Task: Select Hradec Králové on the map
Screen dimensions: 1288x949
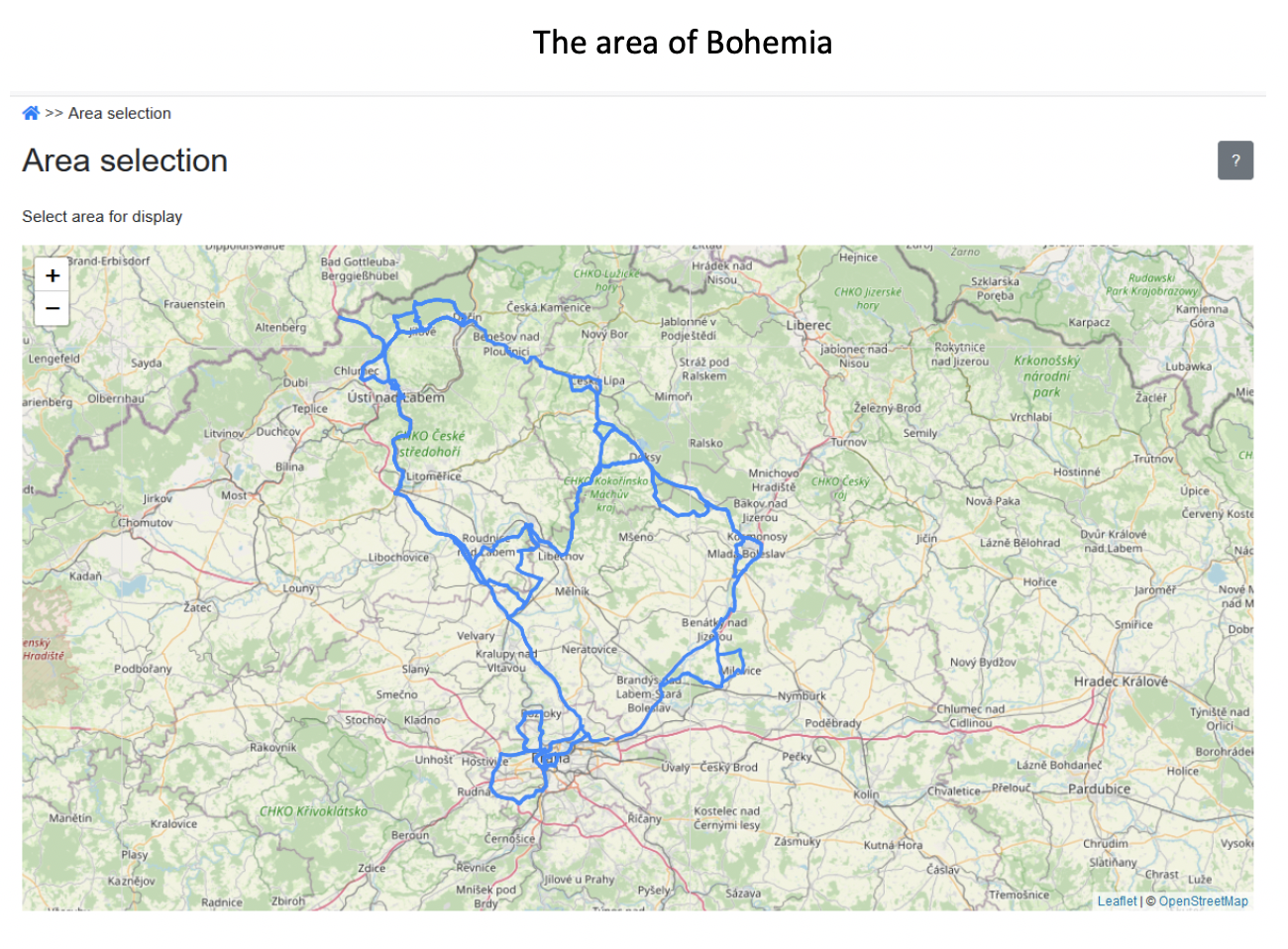Action: click(1121, 682)
